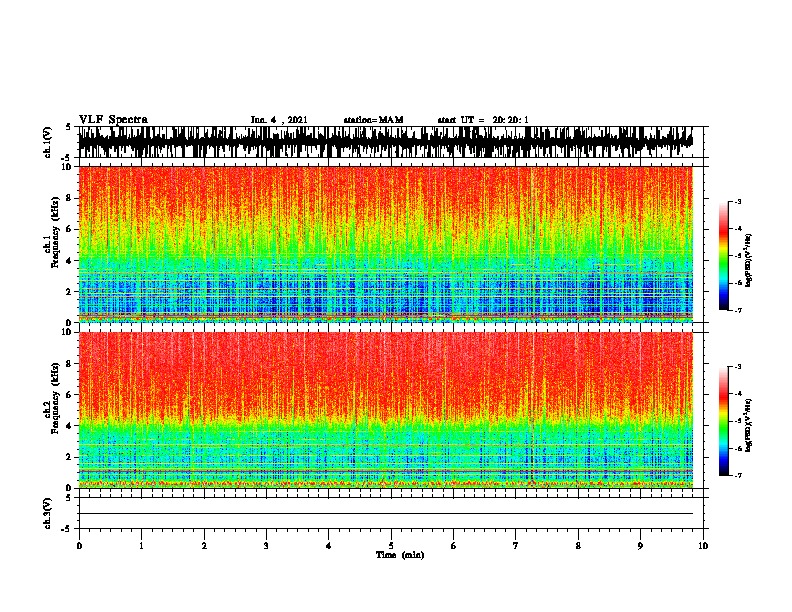The height and width of the screenshot is (612, 792).
Task: Click inside the ch.1 spectrogram panel
Action: pos(385,244)
